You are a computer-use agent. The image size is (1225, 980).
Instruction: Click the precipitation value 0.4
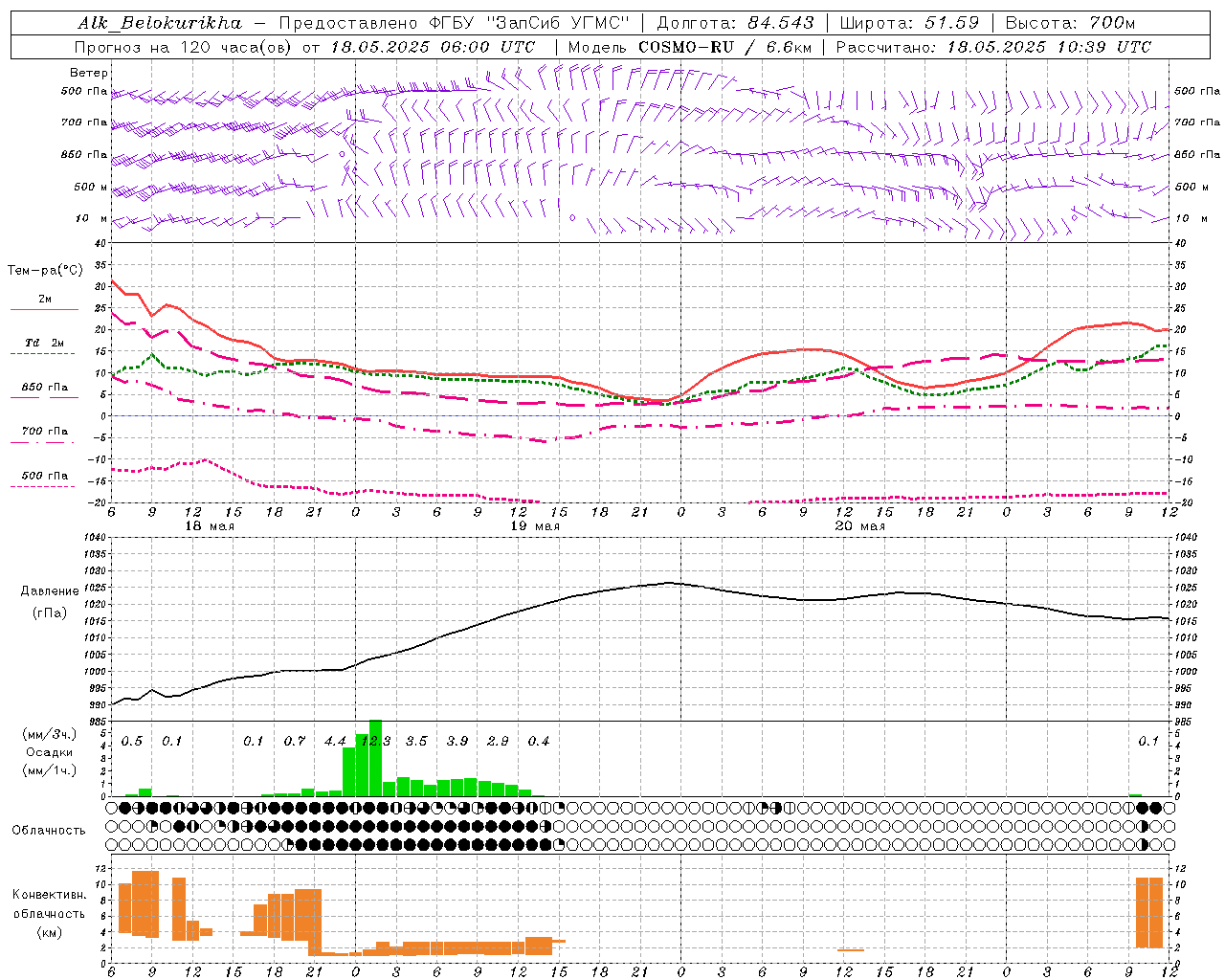tap(539, 742)
